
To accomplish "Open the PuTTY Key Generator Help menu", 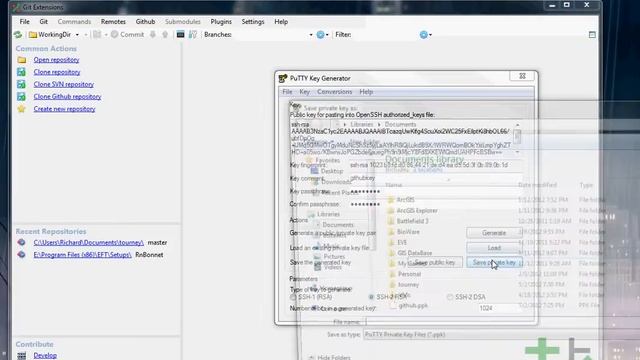I will [x=366, y=92].
